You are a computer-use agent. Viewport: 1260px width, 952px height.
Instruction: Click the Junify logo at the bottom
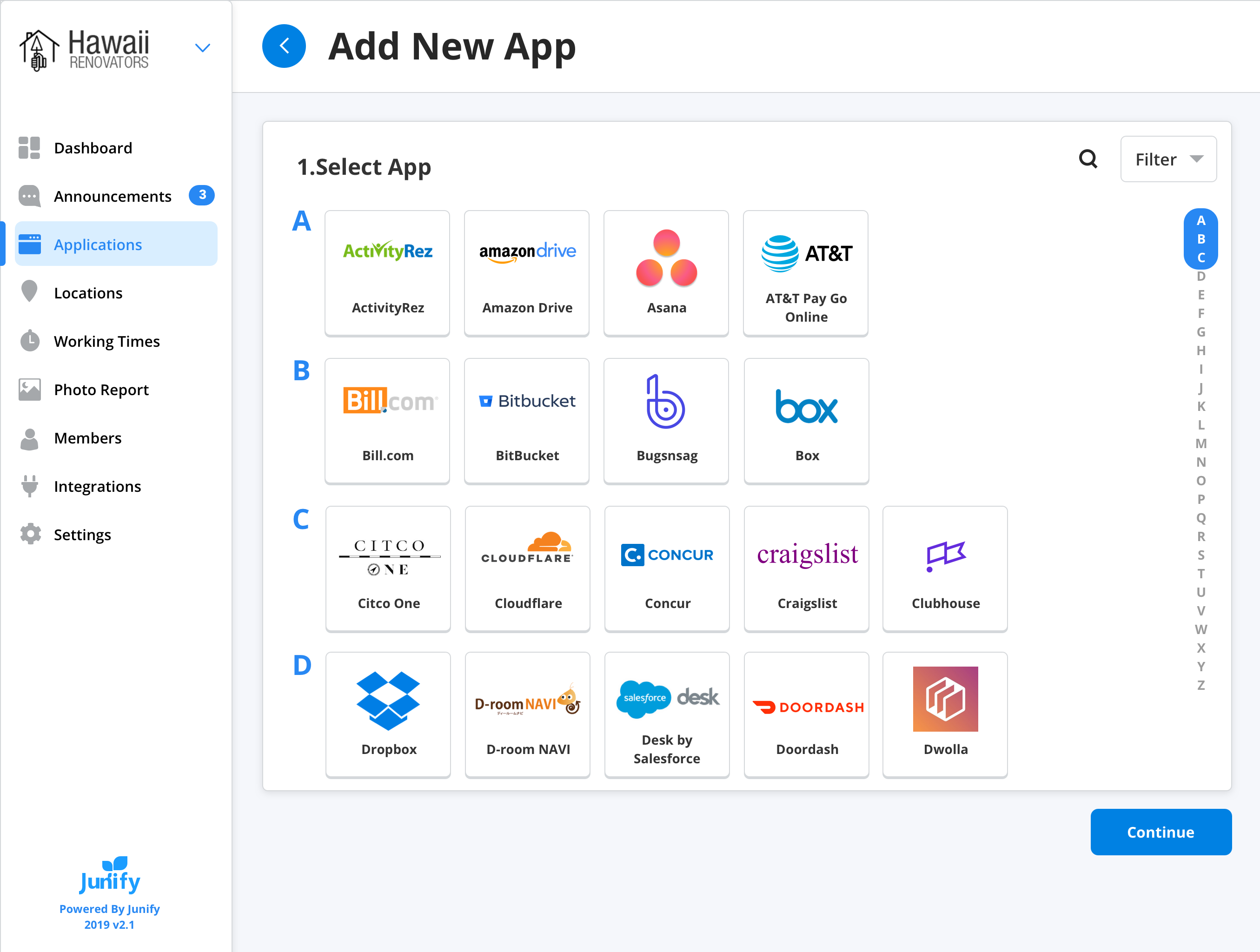click(x=110, y=876)
